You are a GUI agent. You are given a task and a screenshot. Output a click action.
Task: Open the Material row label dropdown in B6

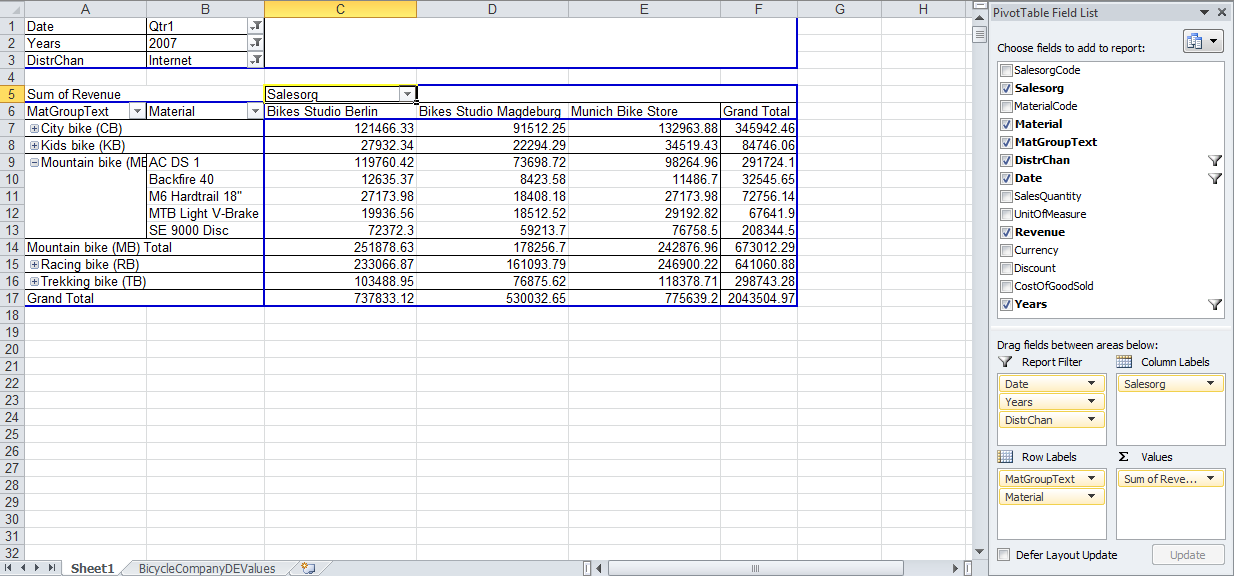click(255, 111)
